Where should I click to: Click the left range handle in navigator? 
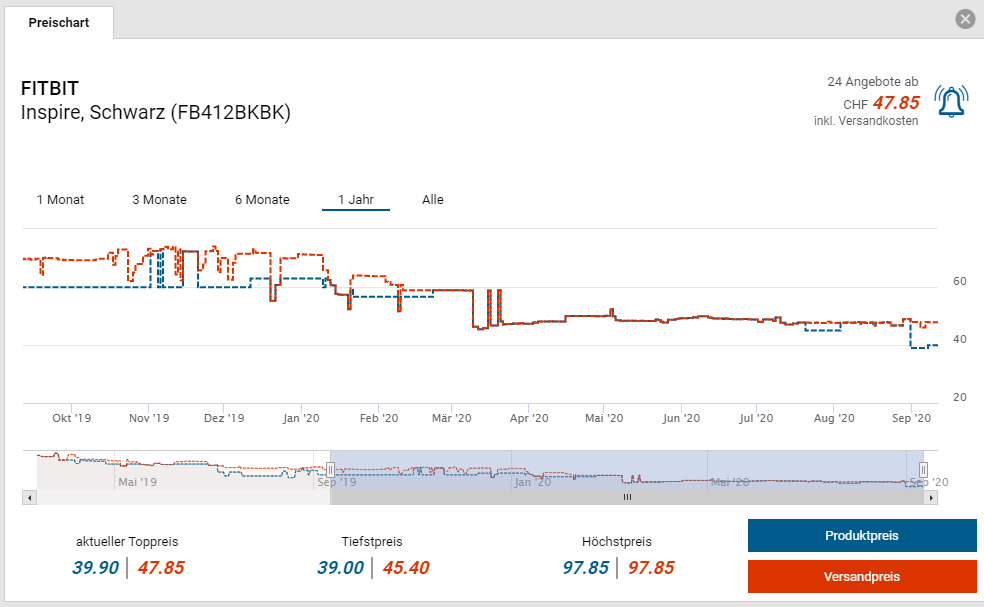point(330,469)
